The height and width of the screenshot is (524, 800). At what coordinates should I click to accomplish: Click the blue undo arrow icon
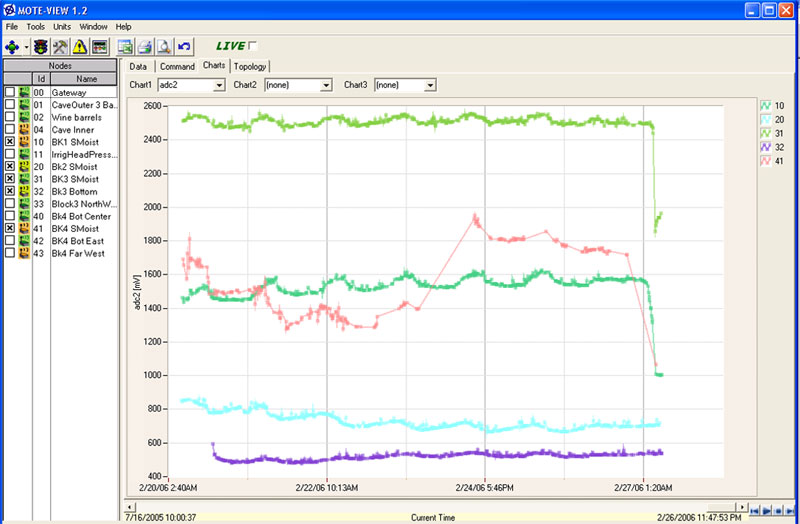tap(184, 46)
